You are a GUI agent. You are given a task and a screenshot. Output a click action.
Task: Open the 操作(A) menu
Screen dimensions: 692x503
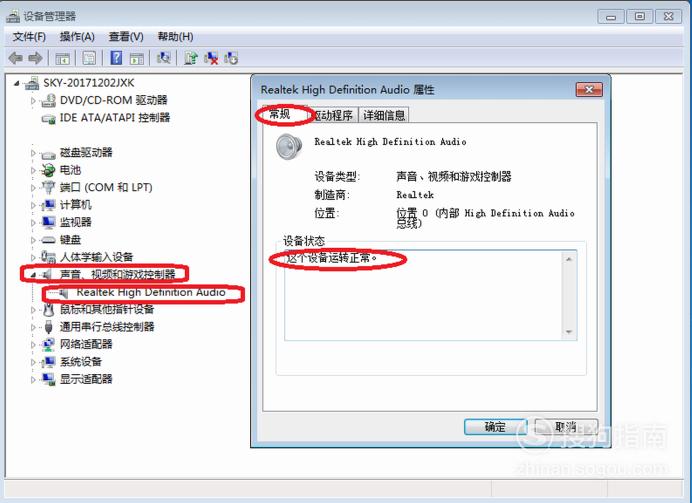[77, 37]
